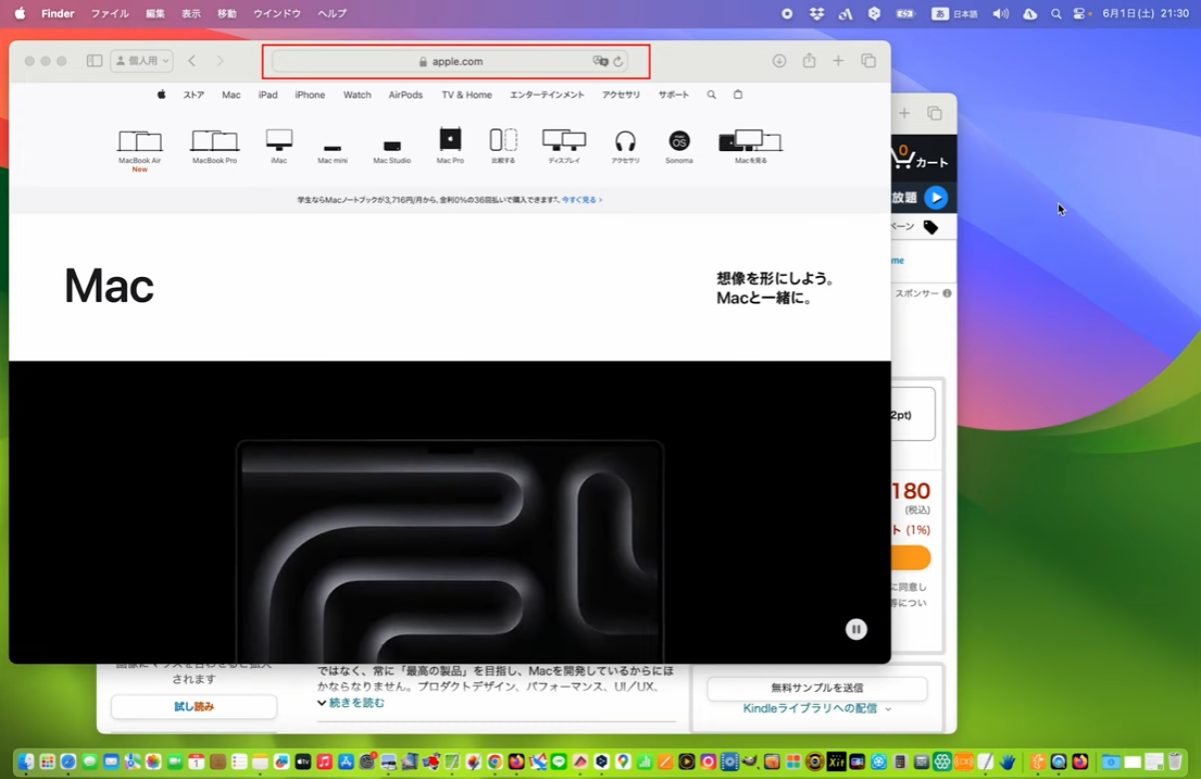Image resolution: width=1201 pixels, height=779 pixels.
Task: Open the shopping bag on apple.com
Action: click(738, 95)
